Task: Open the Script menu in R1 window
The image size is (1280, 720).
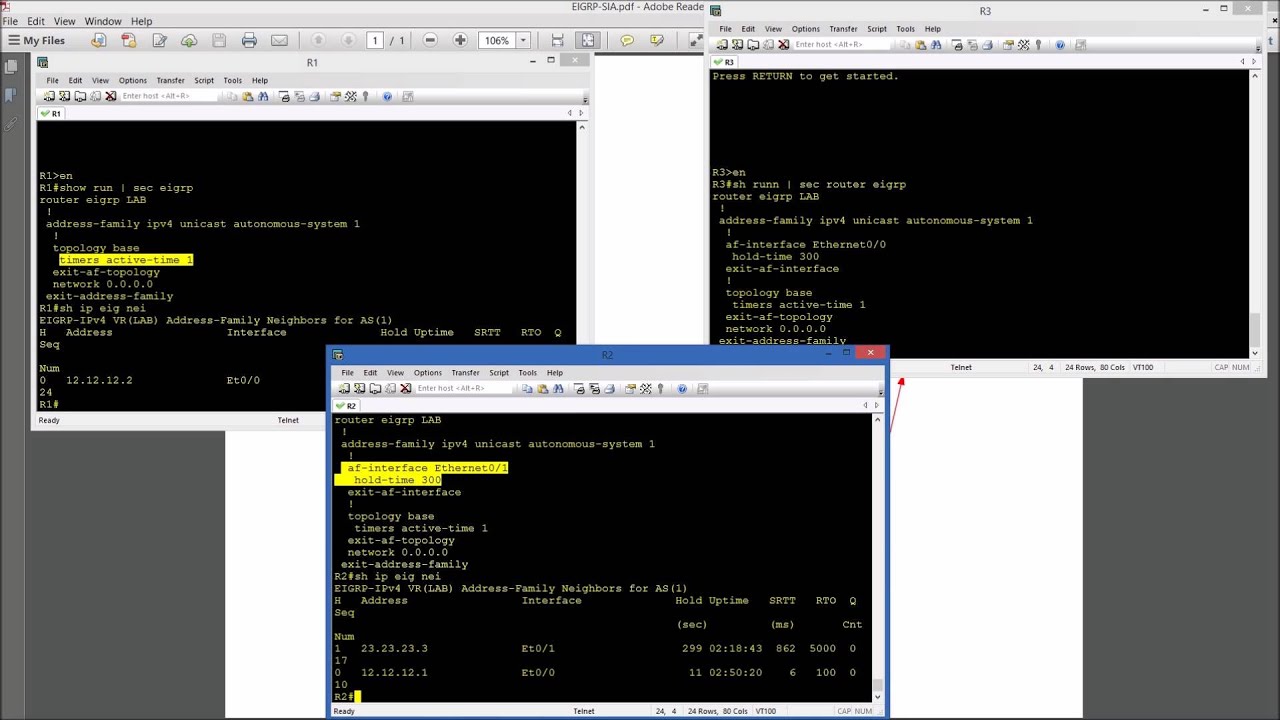Action: (x=204, y=80)
